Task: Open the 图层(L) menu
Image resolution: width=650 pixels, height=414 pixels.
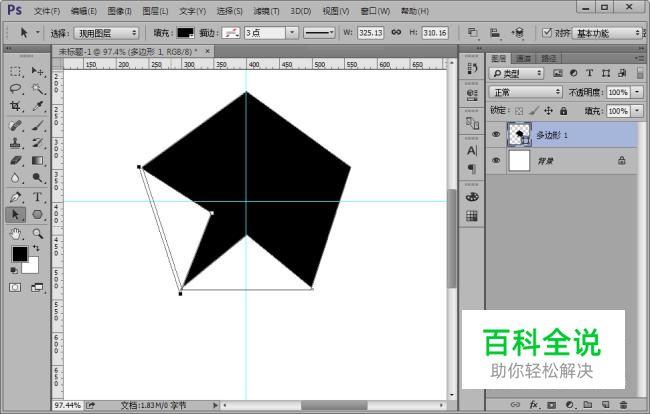Action: (x=155, y=11)
